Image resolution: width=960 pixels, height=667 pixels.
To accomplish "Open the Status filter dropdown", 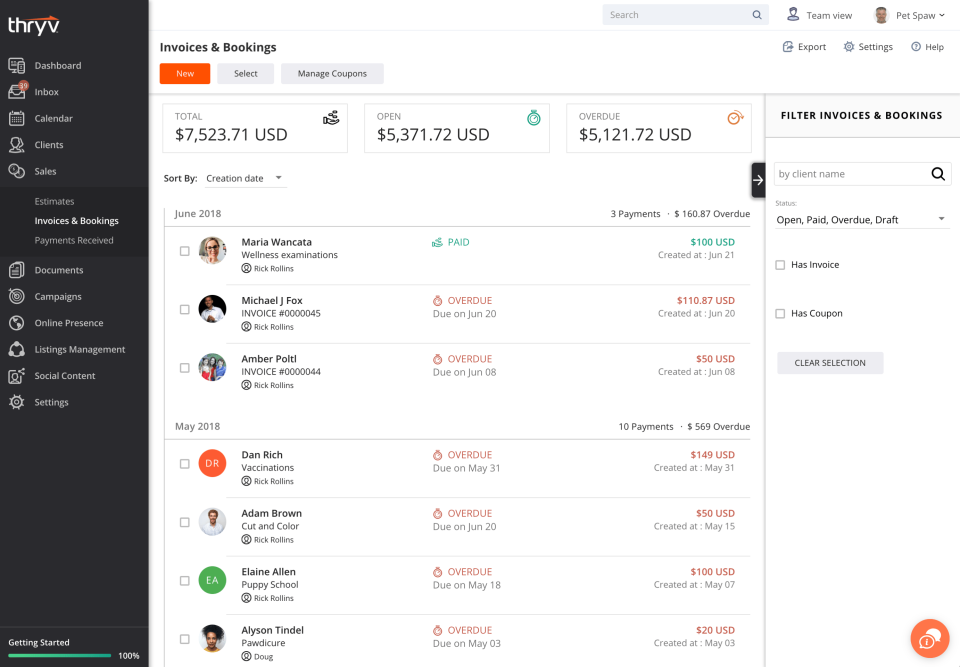I will [861, 220].
